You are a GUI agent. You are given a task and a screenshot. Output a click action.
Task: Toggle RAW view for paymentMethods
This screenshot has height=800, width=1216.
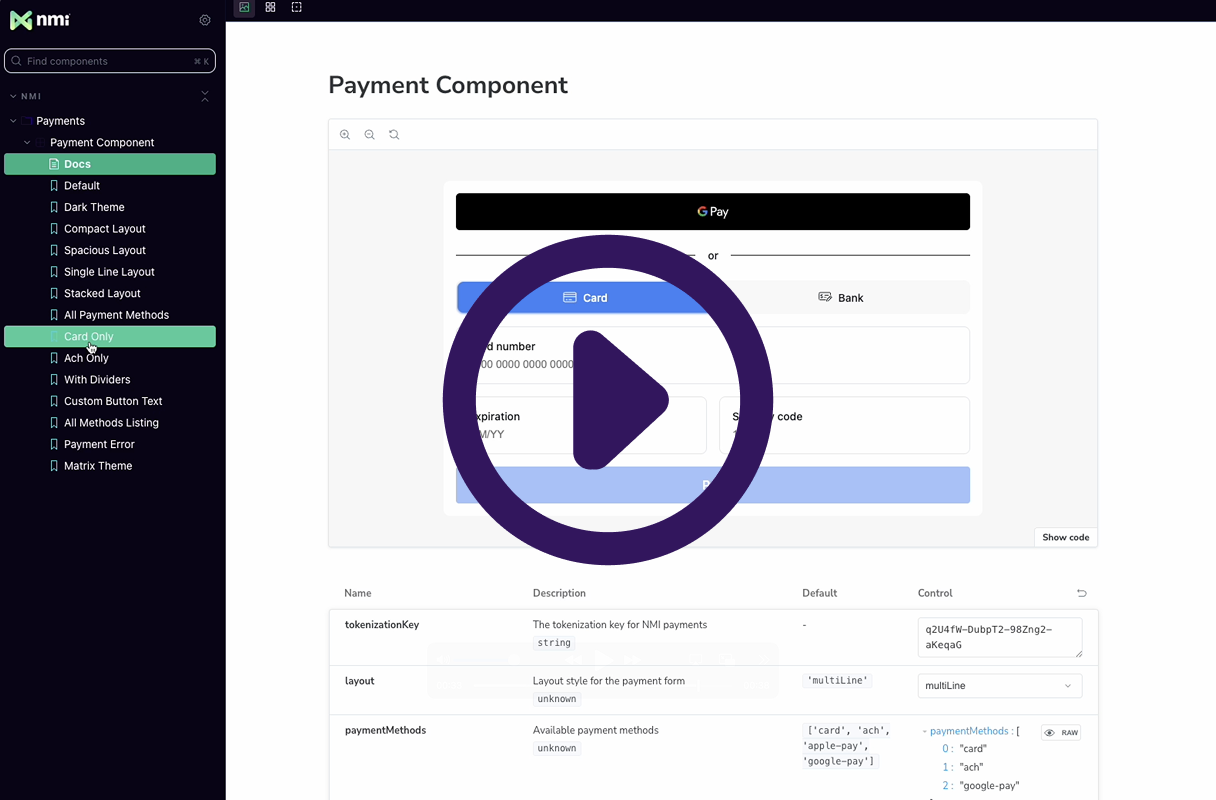1061,733
